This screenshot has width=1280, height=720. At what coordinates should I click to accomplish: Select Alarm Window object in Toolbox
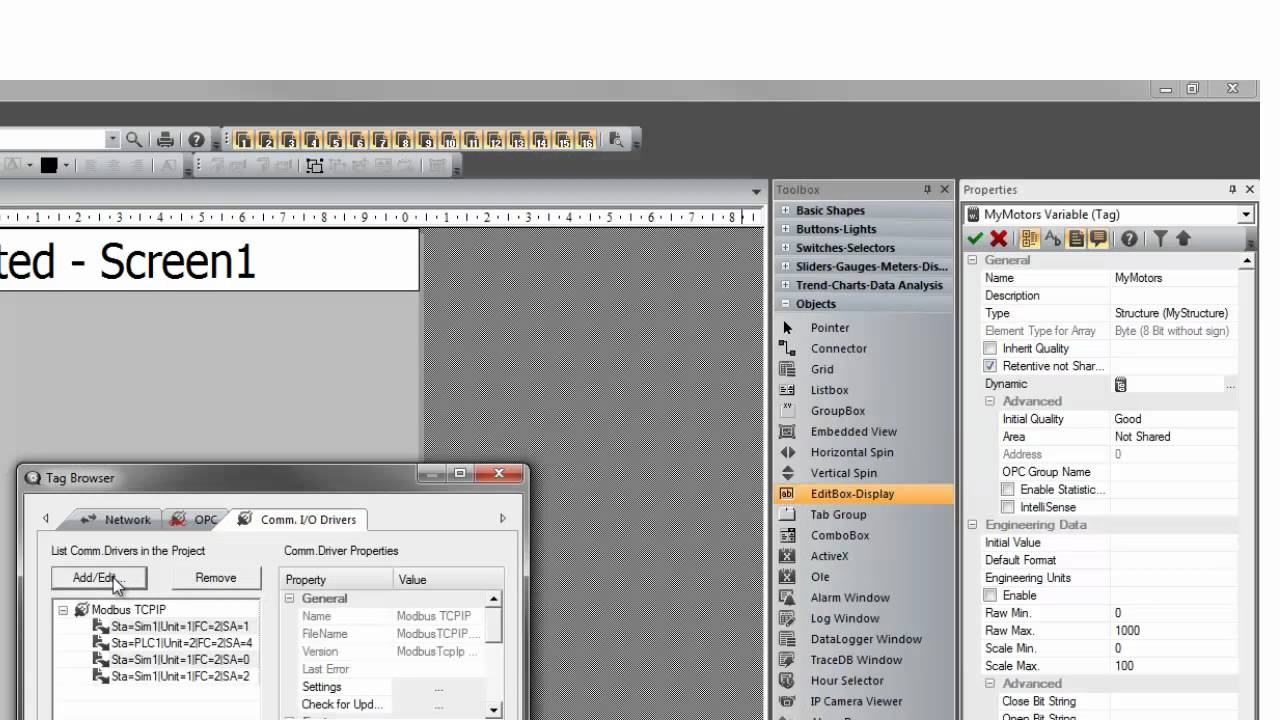click(849, 598)
